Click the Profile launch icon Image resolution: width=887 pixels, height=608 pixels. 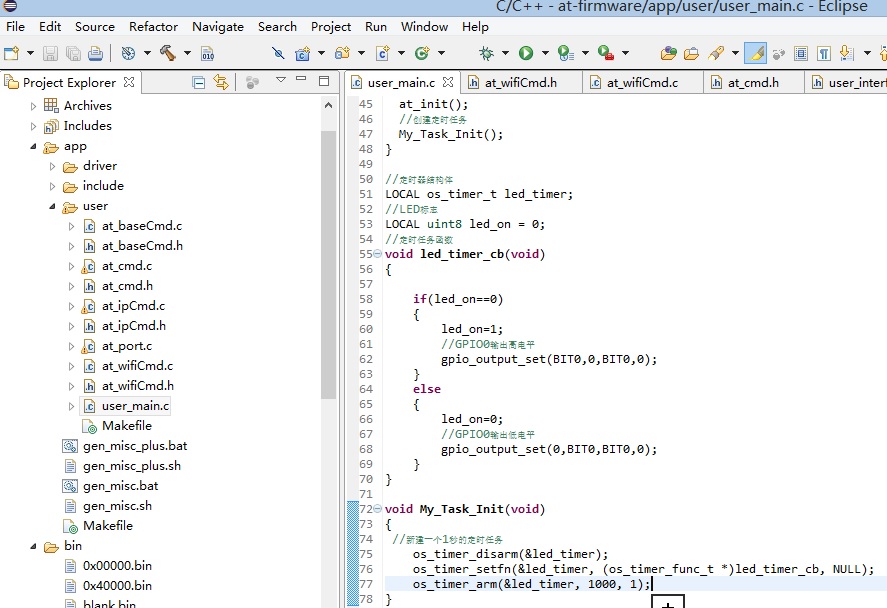[x=566, y=53]
